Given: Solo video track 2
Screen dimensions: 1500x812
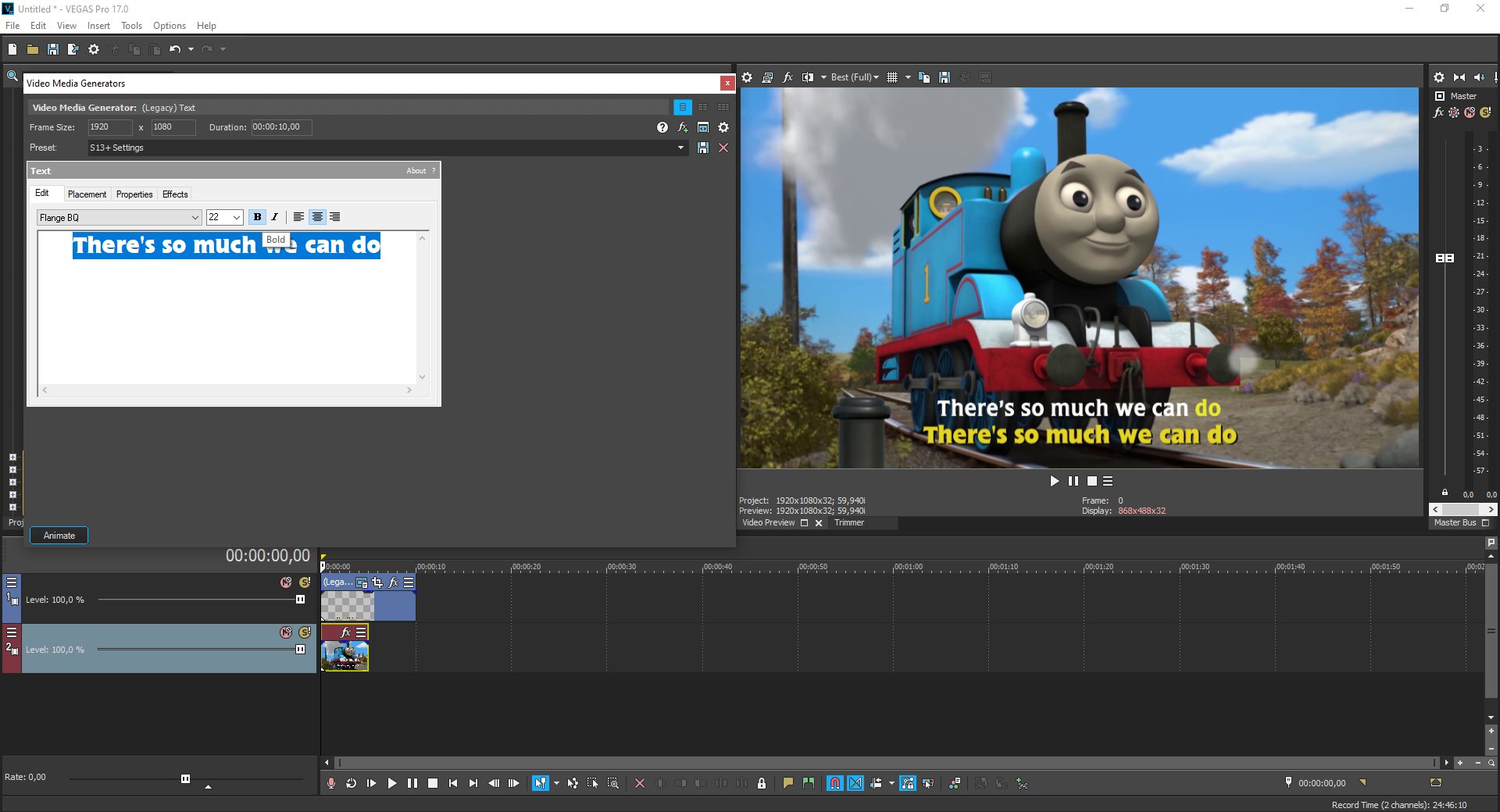Looking at the screenshot, I should pos(305,632).
